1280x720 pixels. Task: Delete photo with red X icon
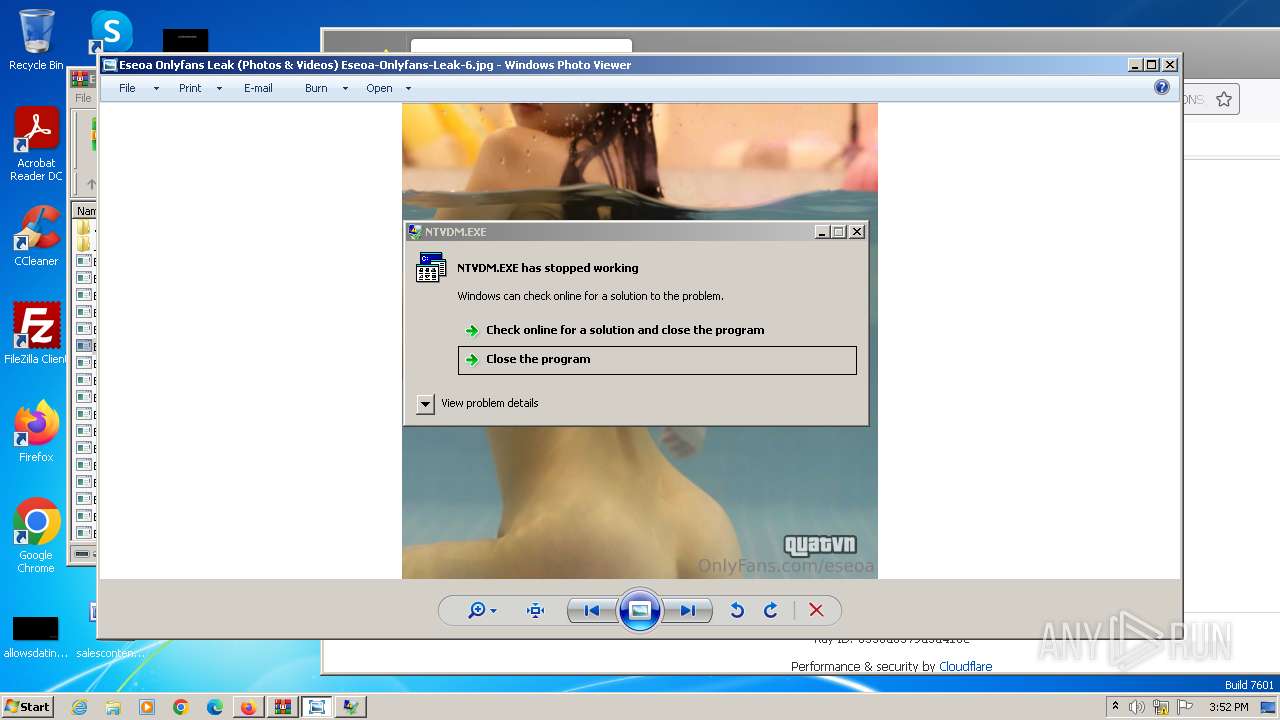[816, 610]
